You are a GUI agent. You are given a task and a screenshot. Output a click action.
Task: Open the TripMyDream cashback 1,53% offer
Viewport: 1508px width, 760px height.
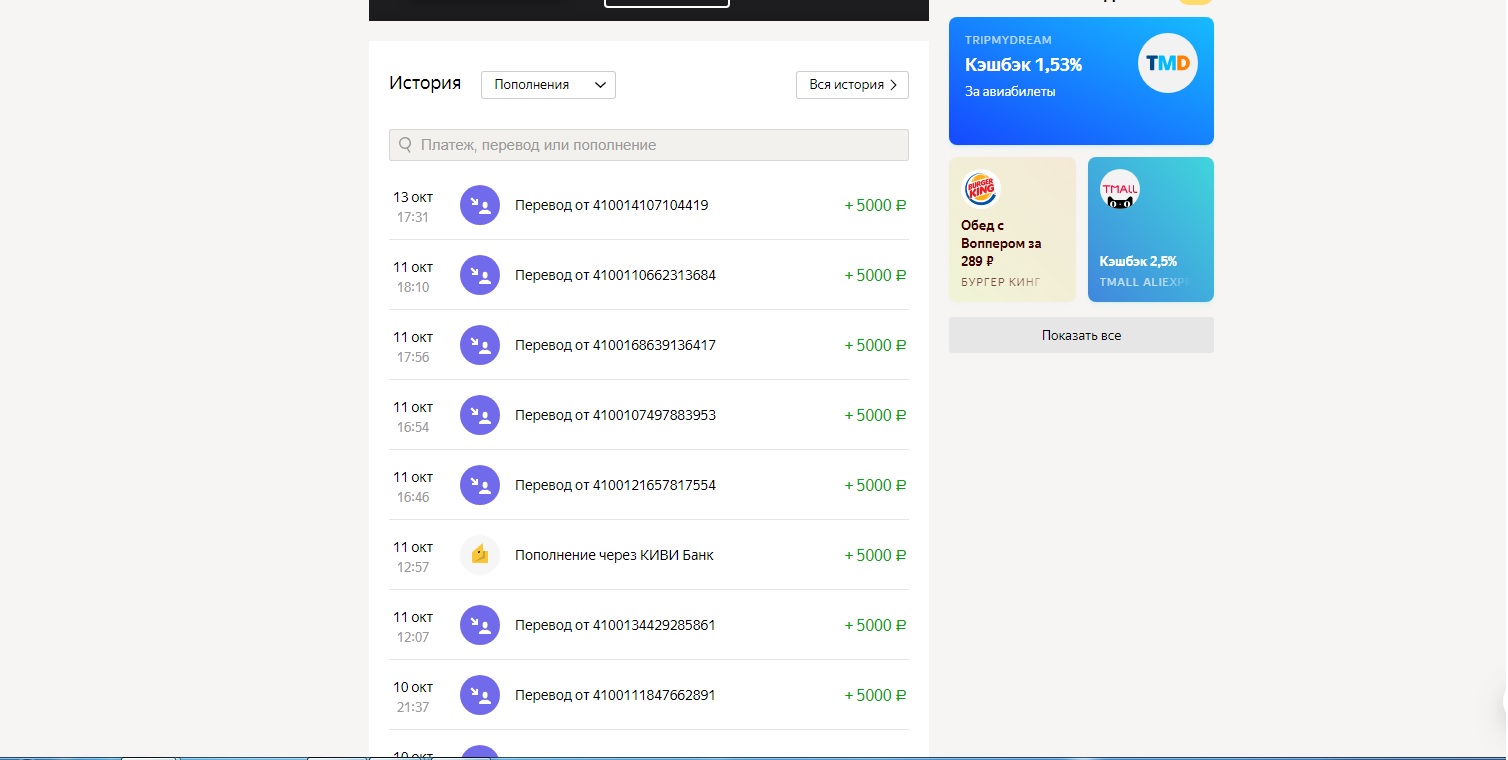(x=1081, y=81)
